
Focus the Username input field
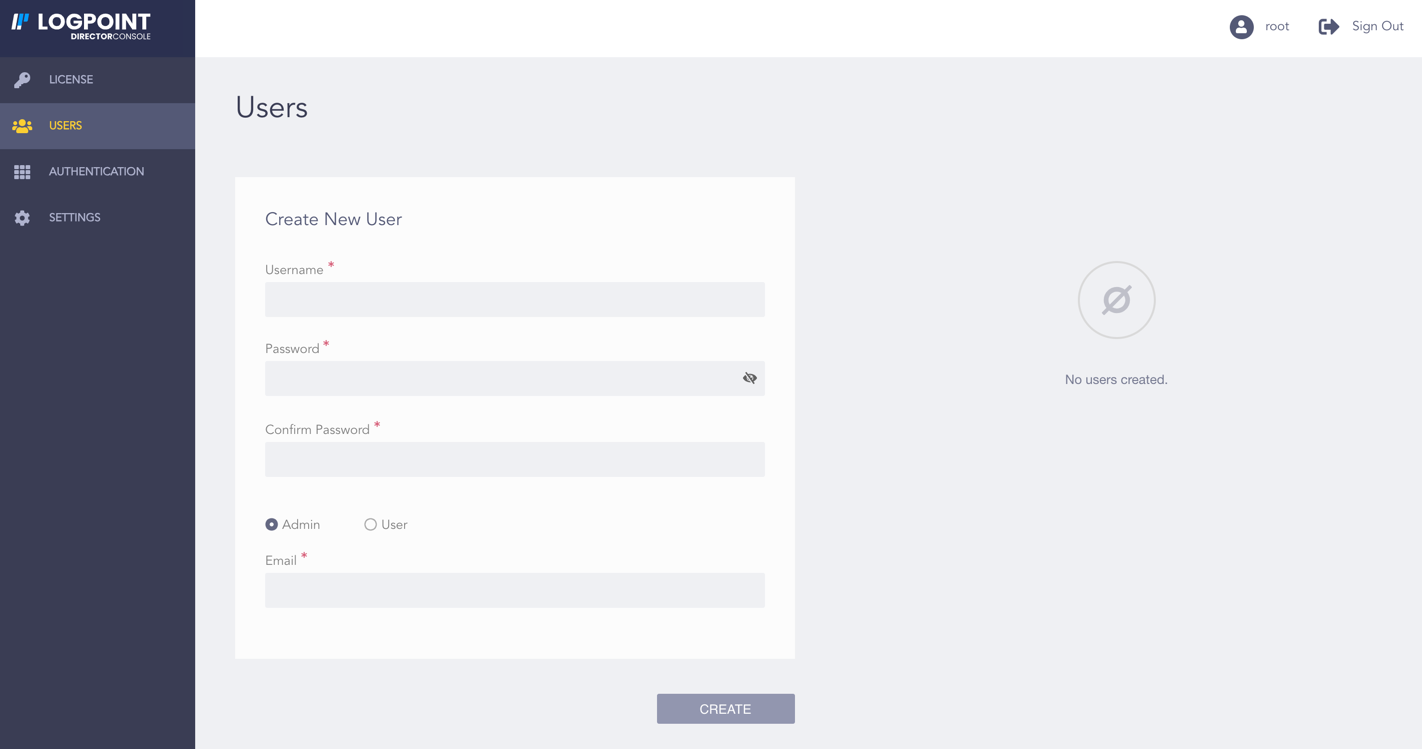tap(514, 300)
